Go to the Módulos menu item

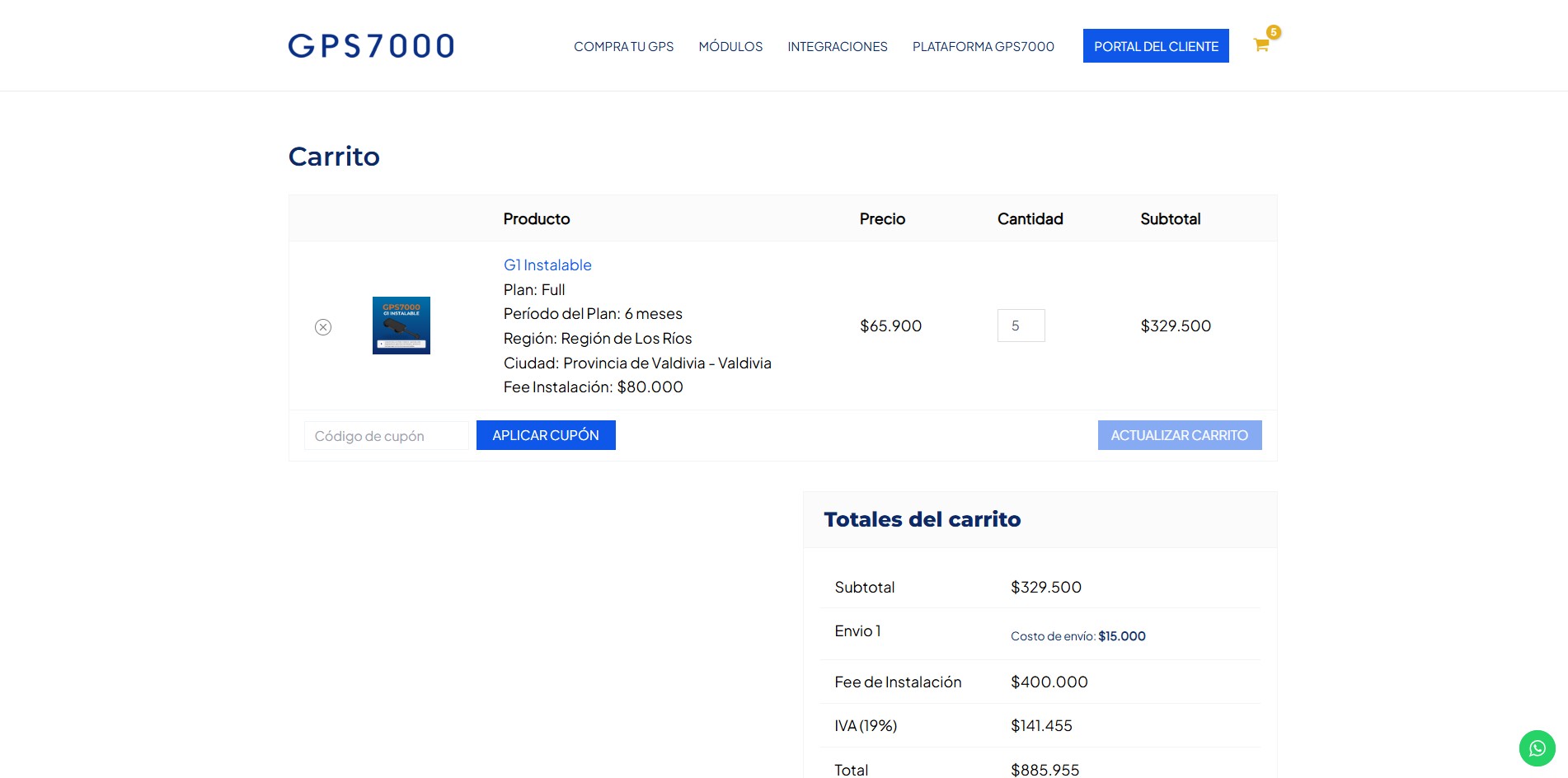pos(730,47)
